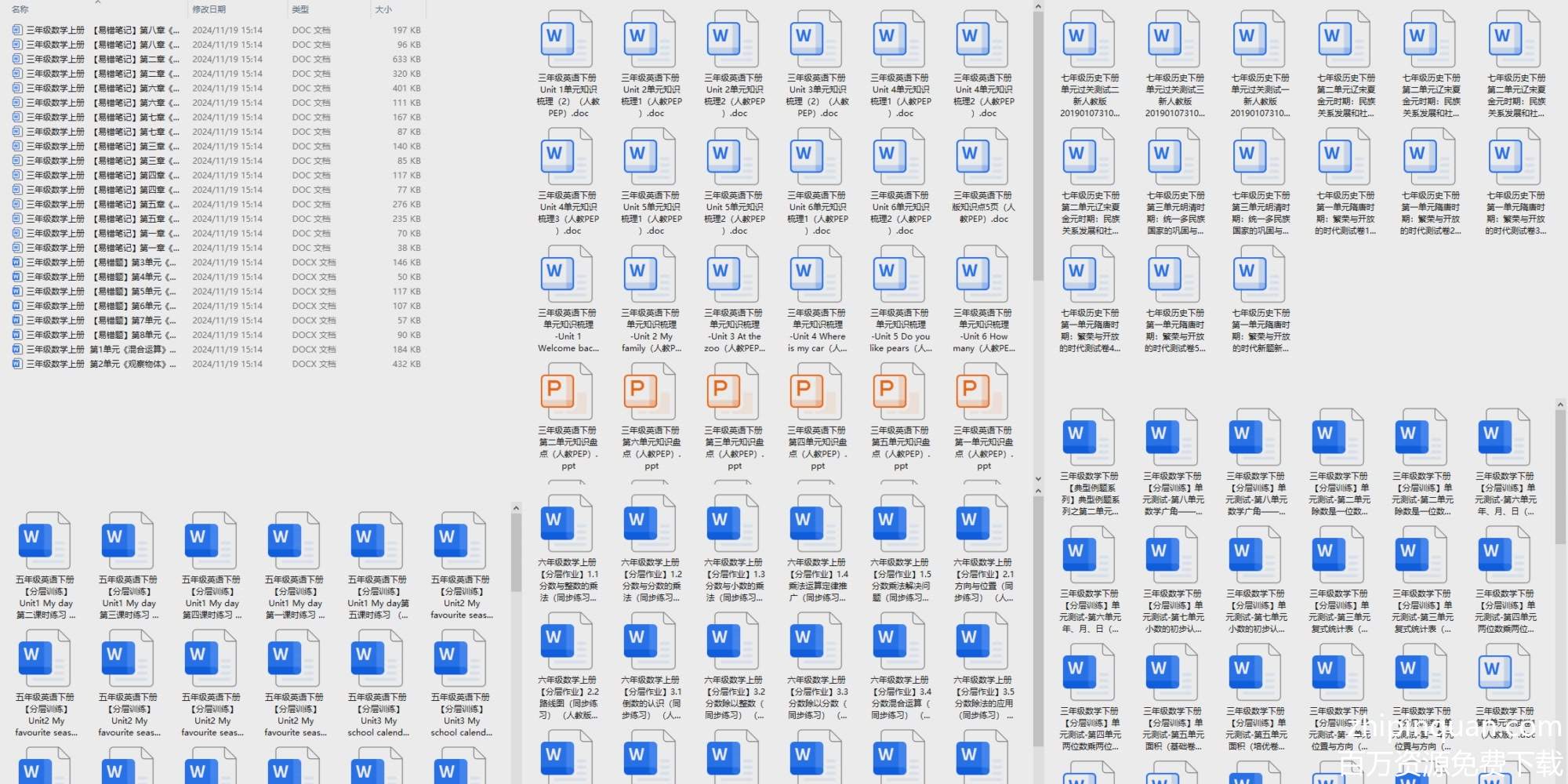
Task: Click the 第五单元知识盘点 ppt file name label
Action: (901, 448)
